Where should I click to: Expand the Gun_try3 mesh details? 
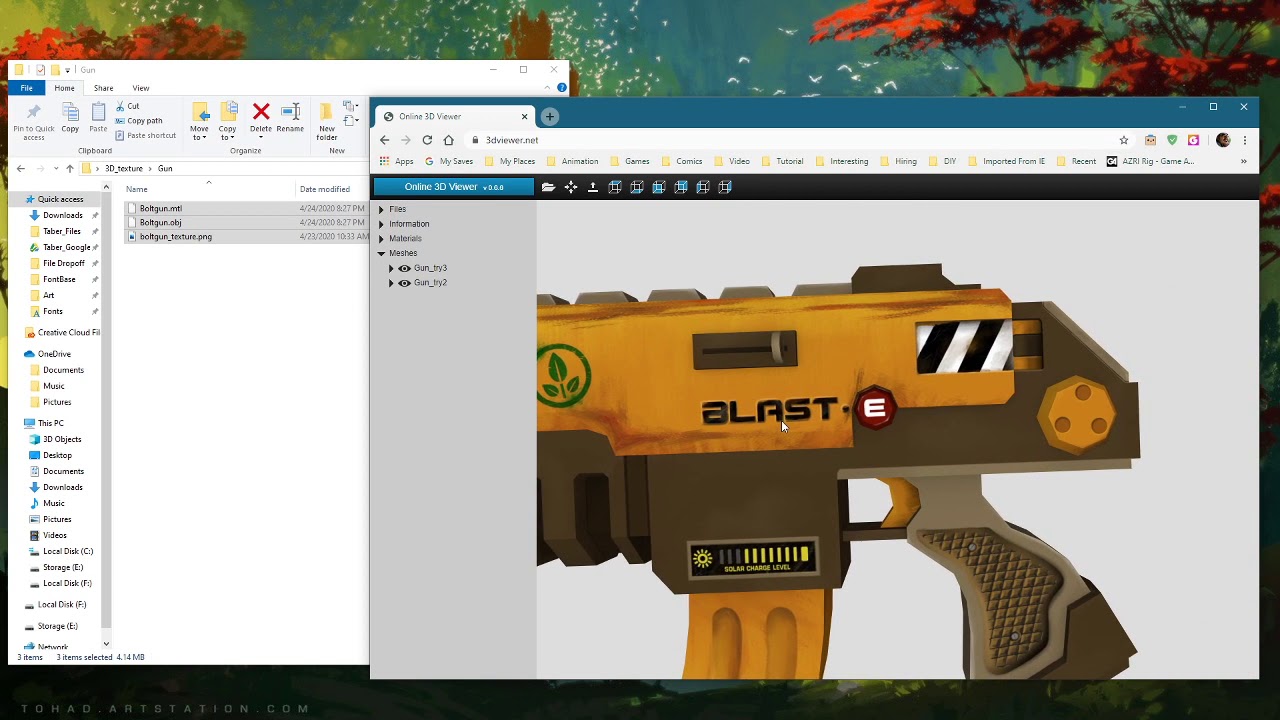click(x=391, y=268)
